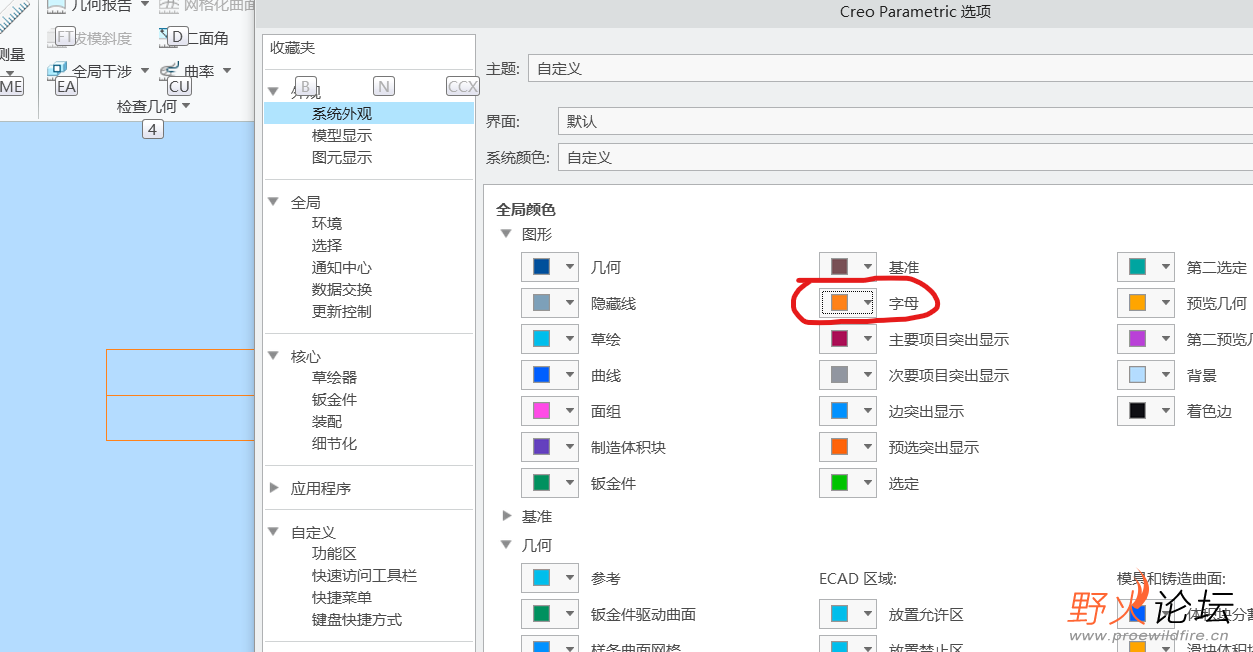The width and height of the screenshot is (1253, 652).
Task: Change the 制造体积块 purple color swatch
Action: pyautogui.click(x=549, y=447)
